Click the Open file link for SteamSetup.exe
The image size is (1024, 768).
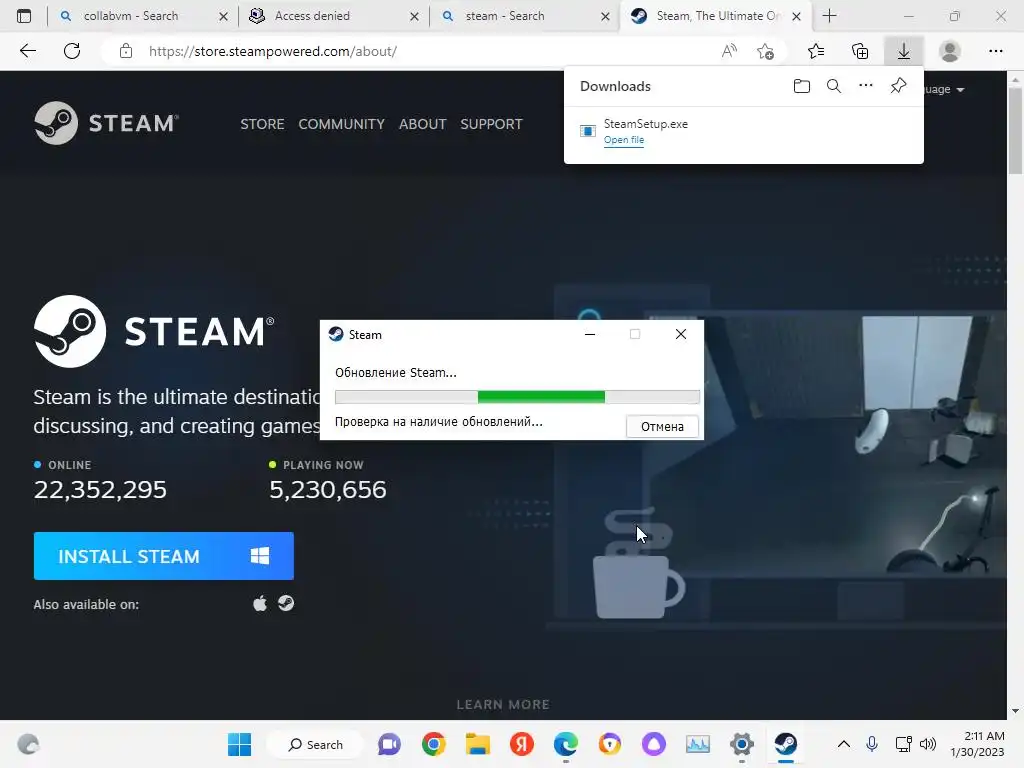point(624,140)
